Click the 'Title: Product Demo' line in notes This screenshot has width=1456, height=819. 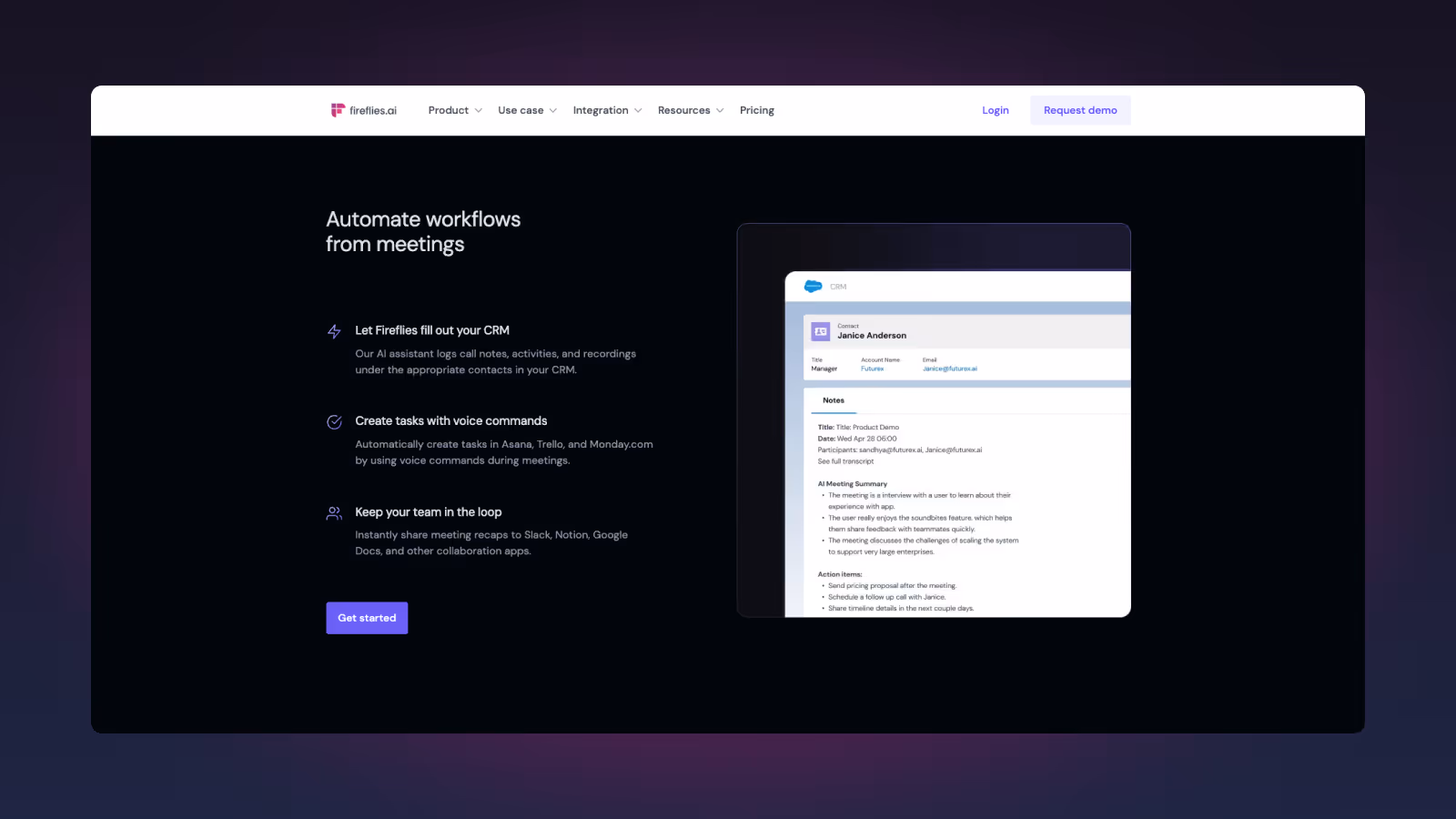click(x=858, y=427)
